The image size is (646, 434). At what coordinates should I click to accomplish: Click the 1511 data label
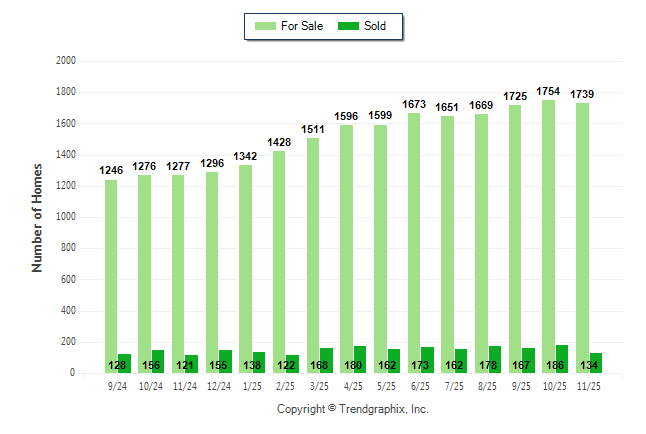(x=313, y=129)
